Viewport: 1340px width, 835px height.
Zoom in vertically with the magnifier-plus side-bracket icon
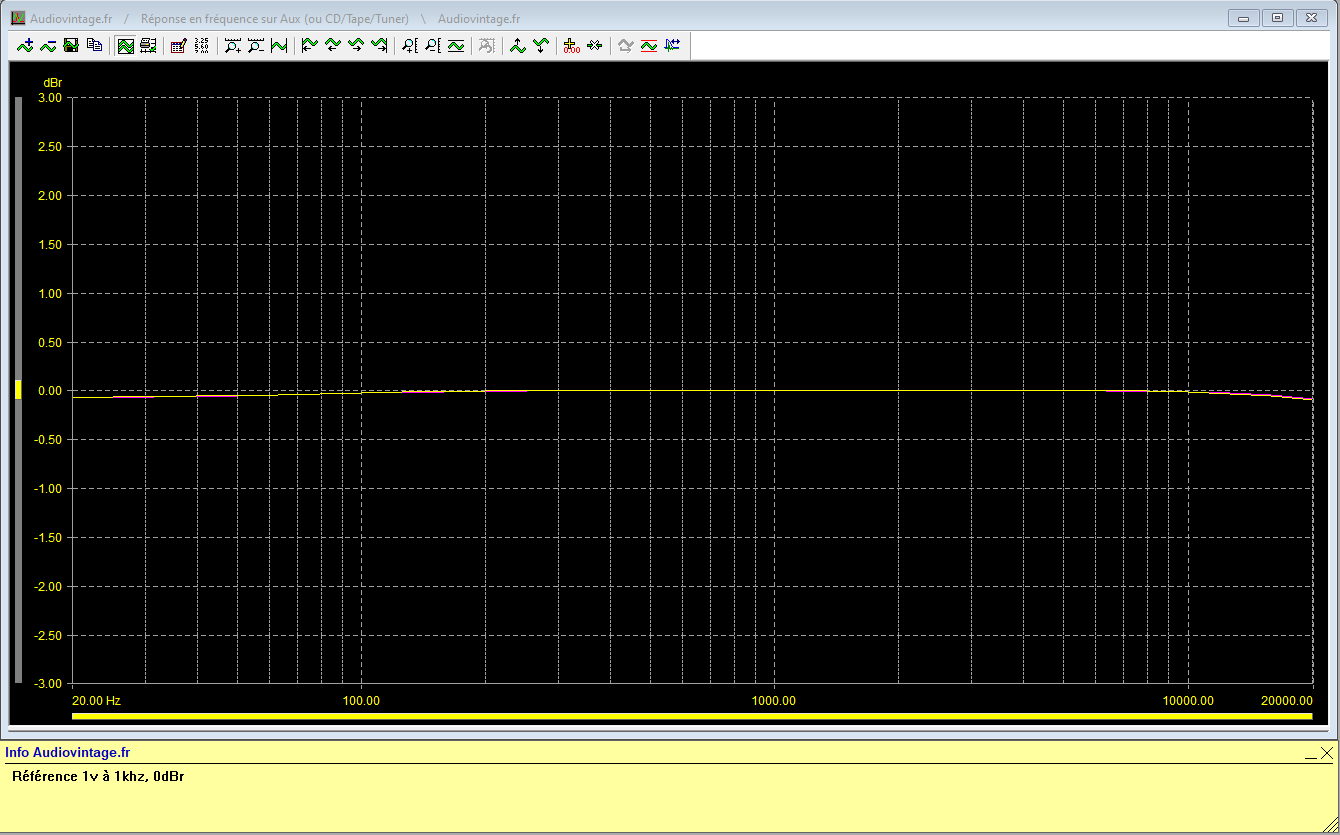[409, 45]
